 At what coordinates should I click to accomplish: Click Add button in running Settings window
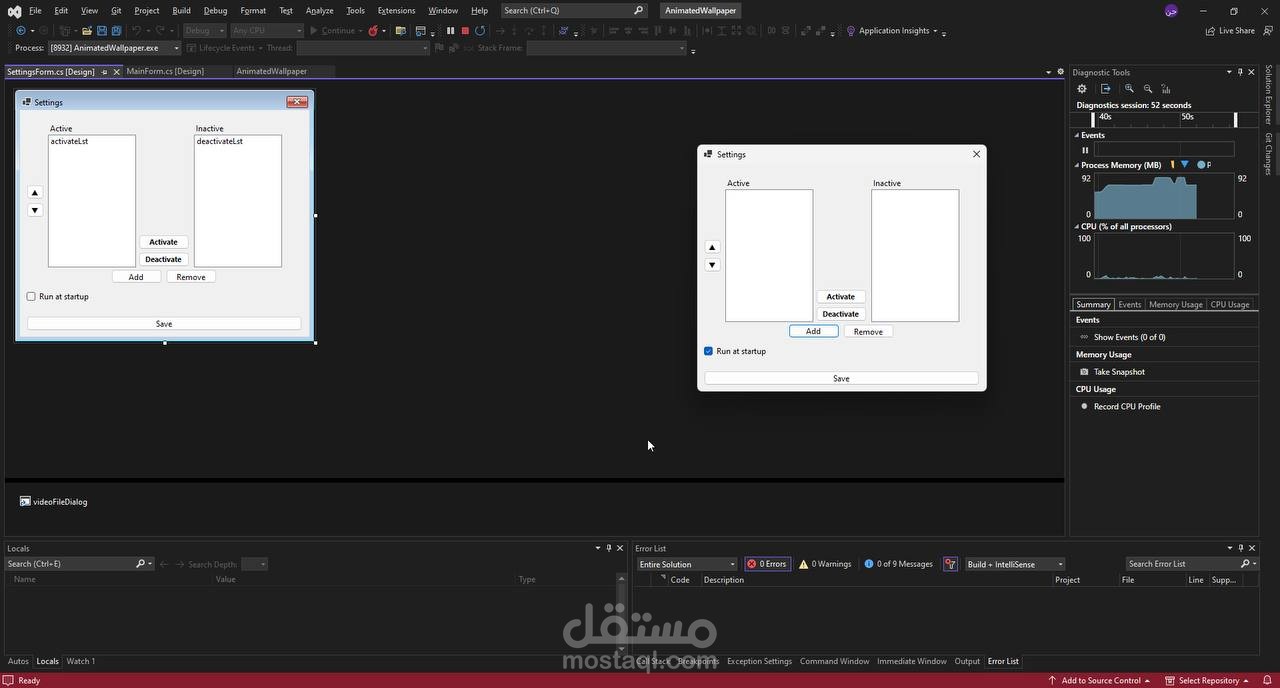coord(813,331)
